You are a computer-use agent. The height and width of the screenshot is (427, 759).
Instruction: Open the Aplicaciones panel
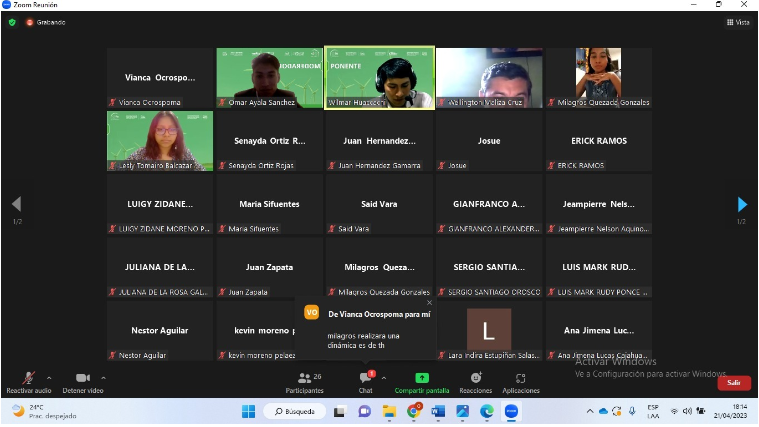(x=520, y=378)
